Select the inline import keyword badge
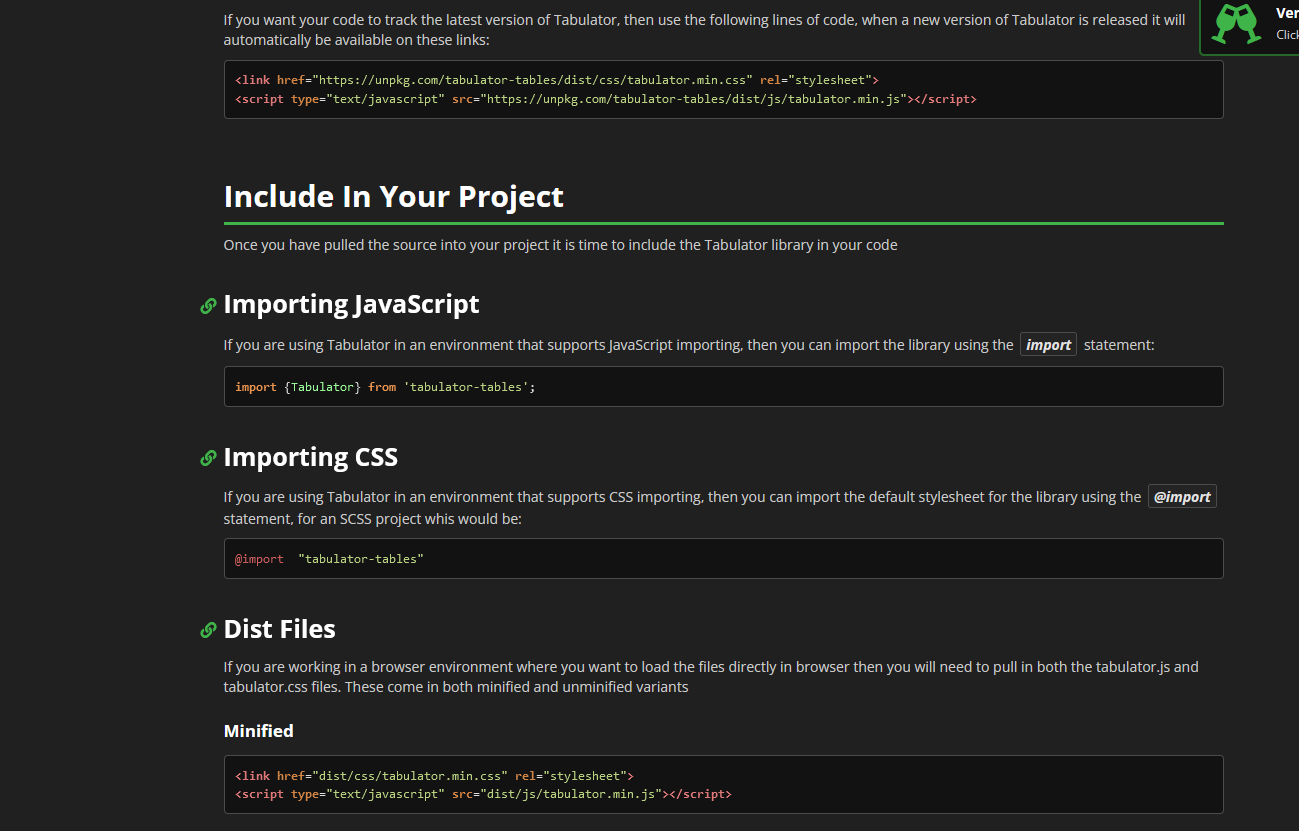The height and width of the screenshot is (831, 1299). point(1048,344)
